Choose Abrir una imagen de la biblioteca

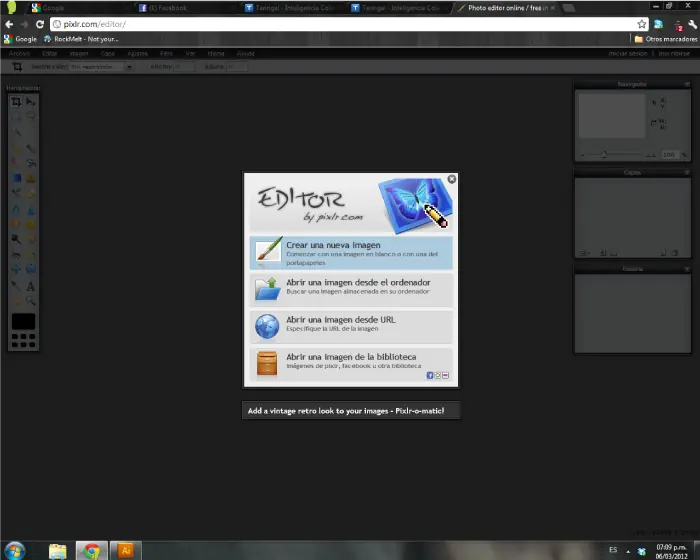coord(351,364)
